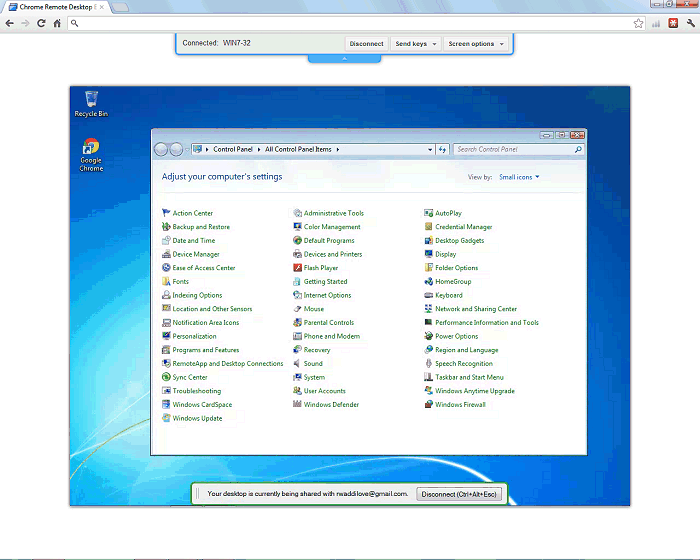
Task: Open Programs and Features link
Action: click(x=206, y=350)
